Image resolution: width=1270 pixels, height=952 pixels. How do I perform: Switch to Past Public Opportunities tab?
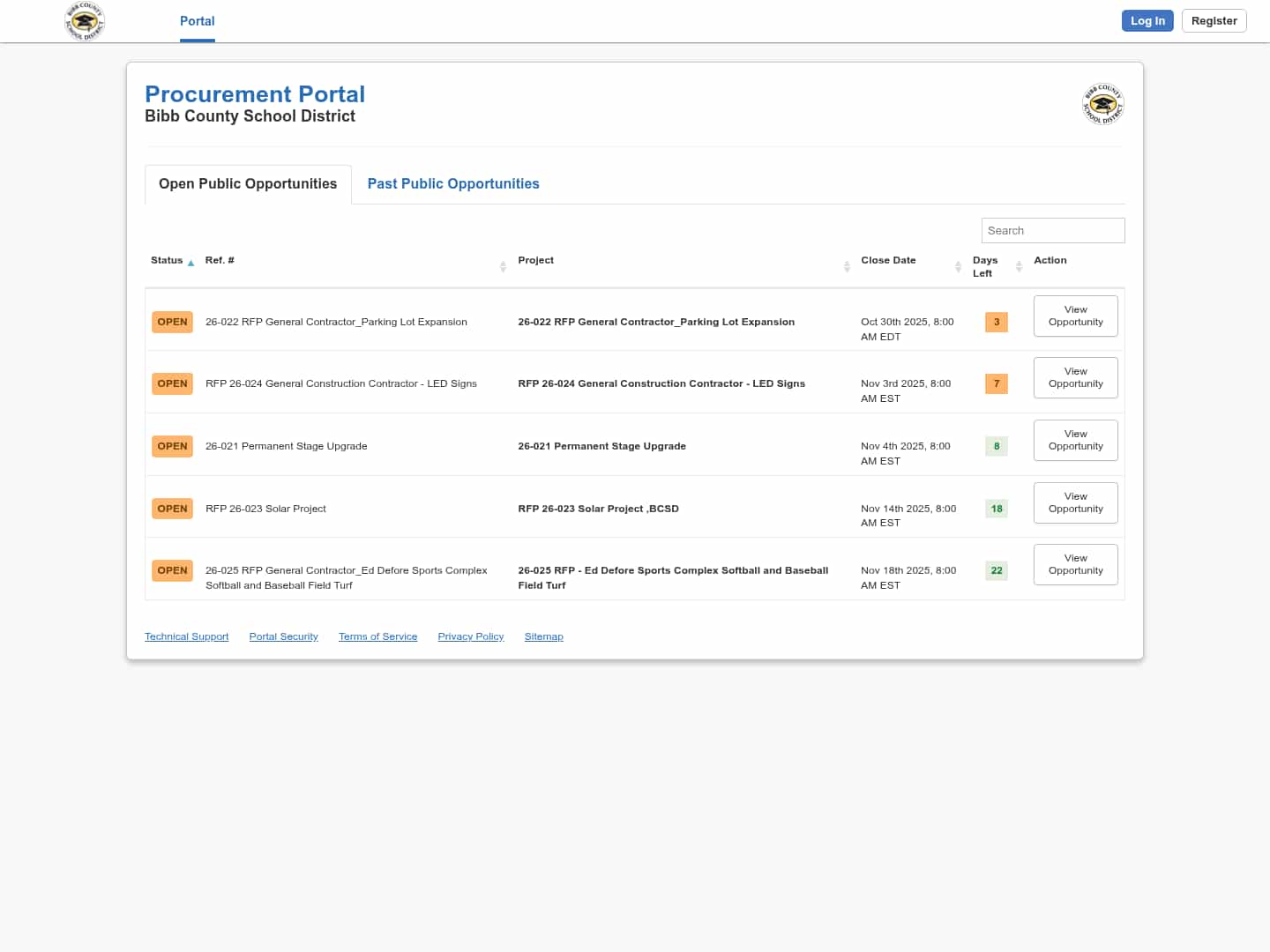(x=453, y=184)
